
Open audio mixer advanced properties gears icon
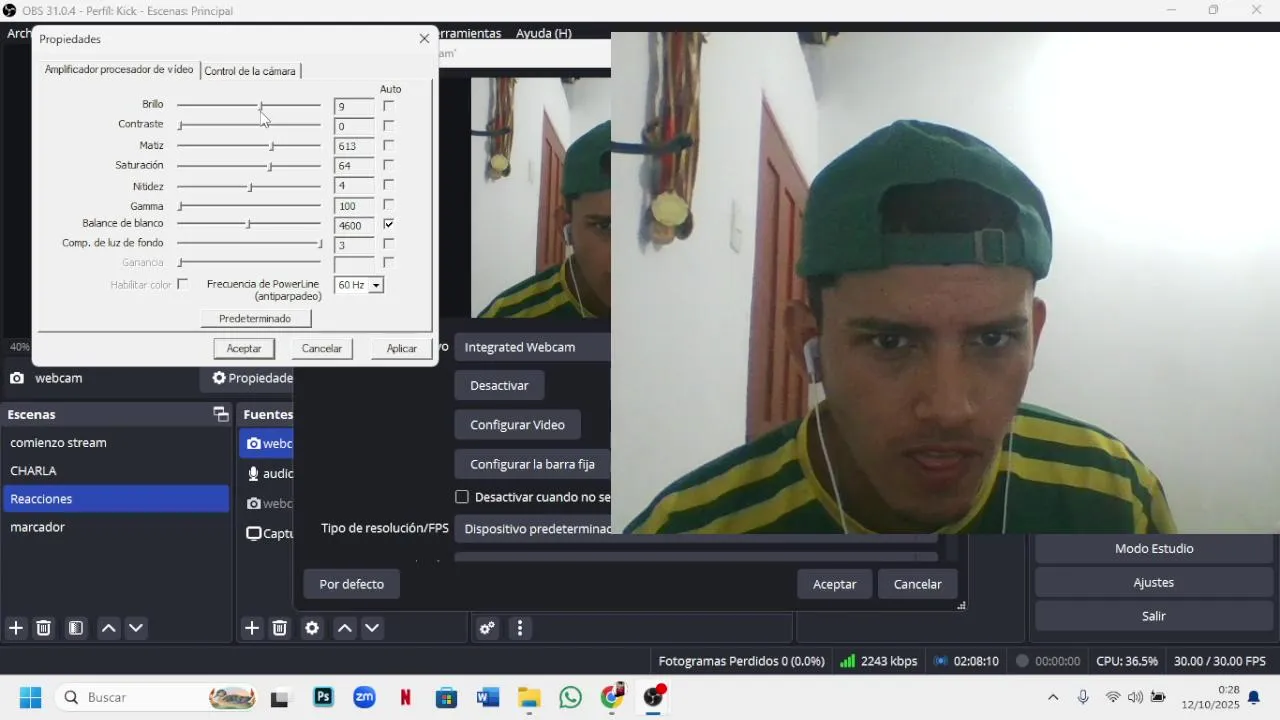(487, 628)
